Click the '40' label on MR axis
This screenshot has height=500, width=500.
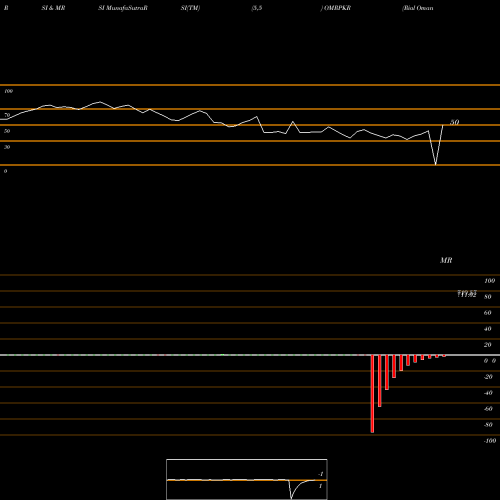point(488,329)
